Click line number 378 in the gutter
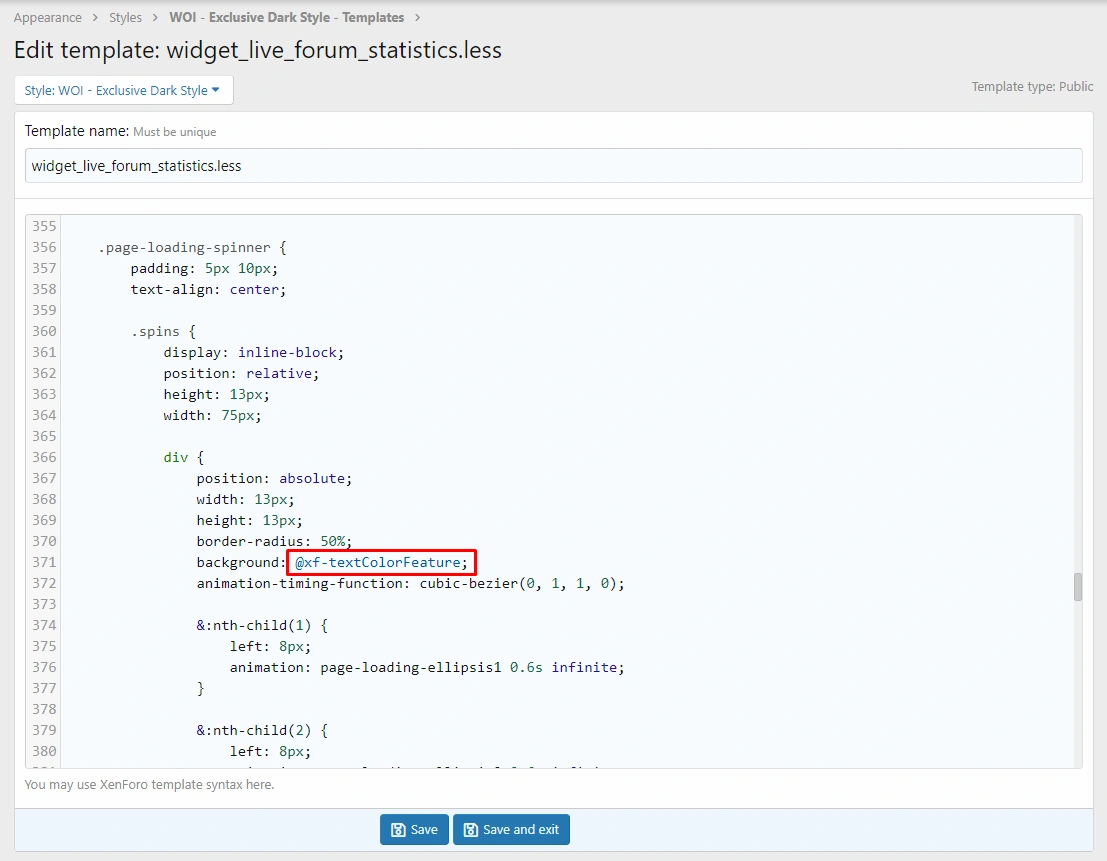This screenshot has width=1107, height=861. coord(44,709)
